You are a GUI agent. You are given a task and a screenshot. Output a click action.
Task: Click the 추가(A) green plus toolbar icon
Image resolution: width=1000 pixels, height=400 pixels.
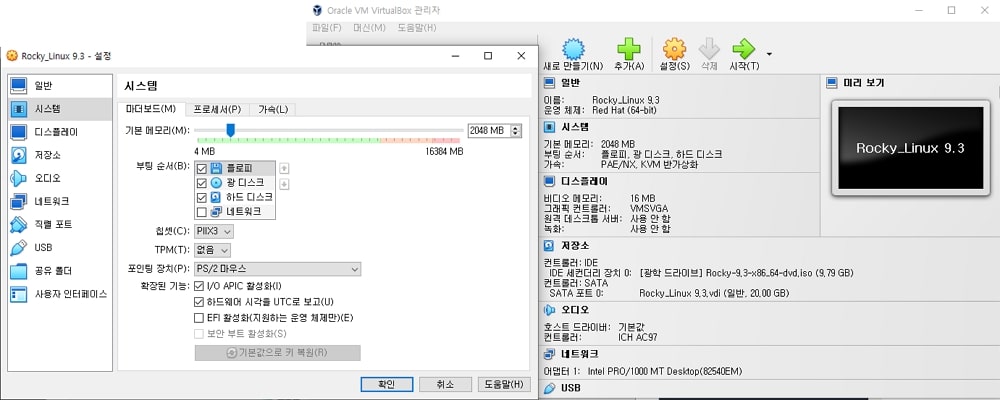click(629, 54)
